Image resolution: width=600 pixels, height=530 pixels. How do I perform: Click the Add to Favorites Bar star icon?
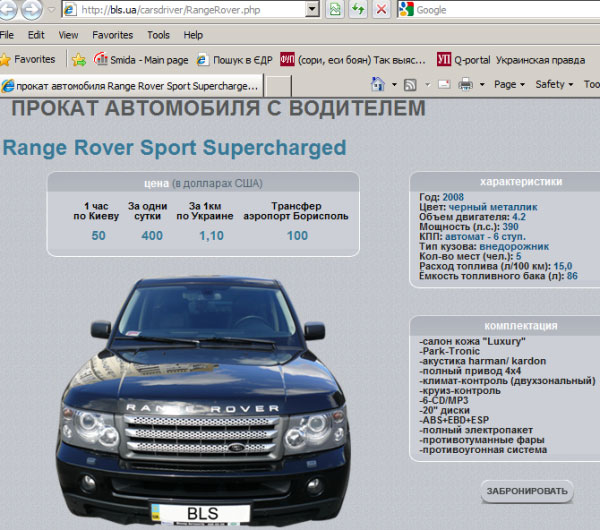coord(79,59)
